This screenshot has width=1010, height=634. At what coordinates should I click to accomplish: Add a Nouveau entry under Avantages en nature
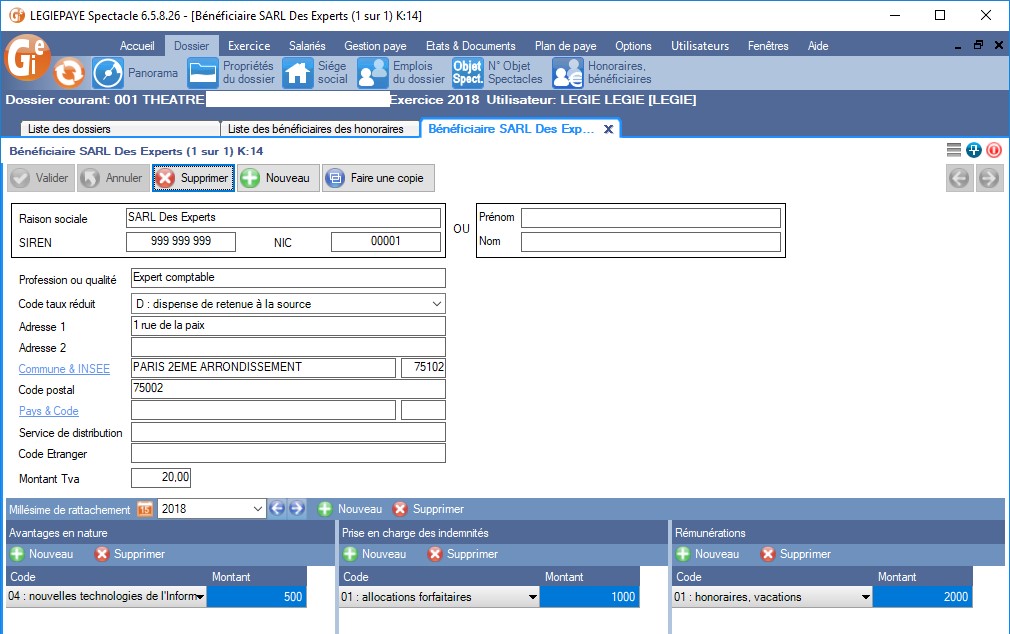pos(41,554)
